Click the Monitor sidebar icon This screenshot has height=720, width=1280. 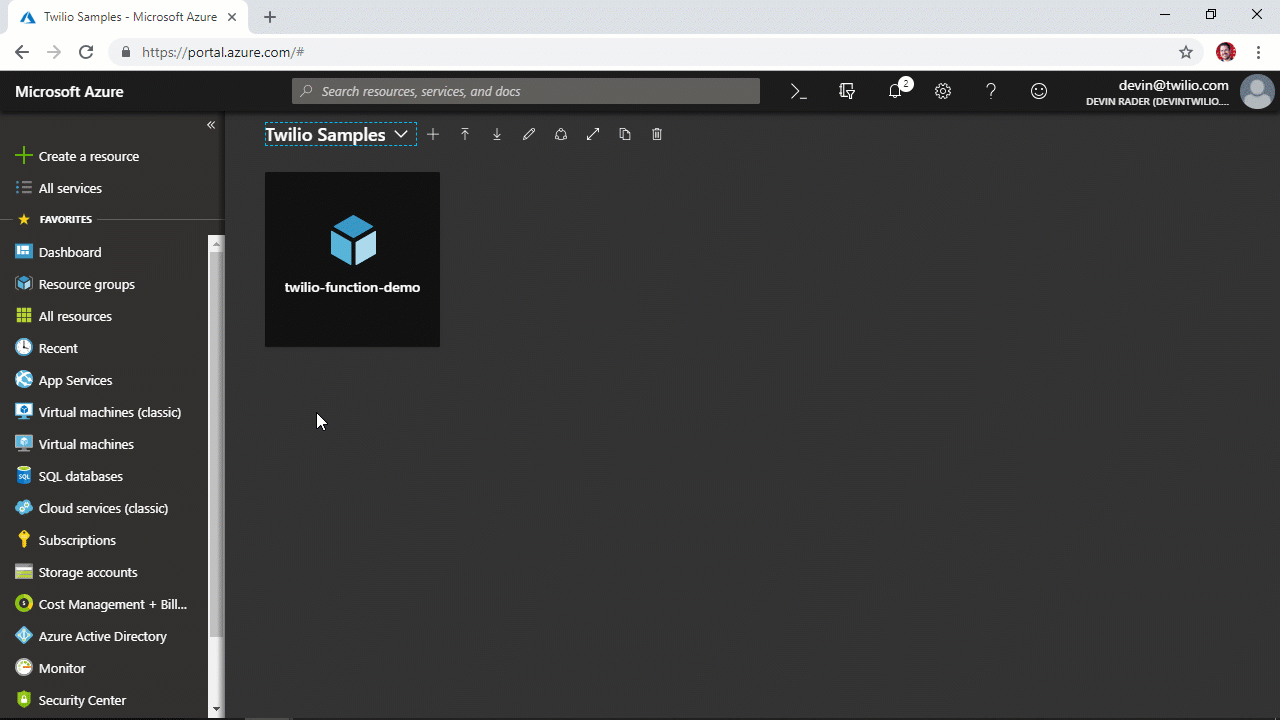(x=24, y=667)
